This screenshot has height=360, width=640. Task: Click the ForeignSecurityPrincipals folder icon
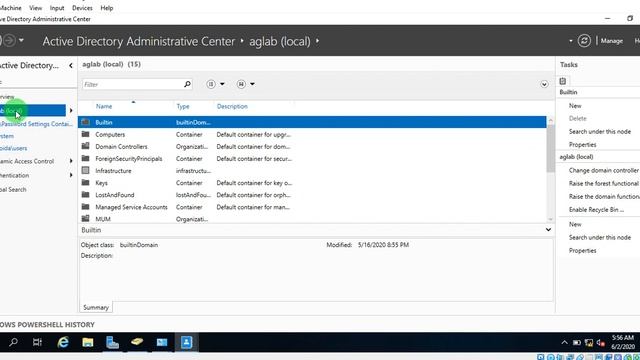85,158
